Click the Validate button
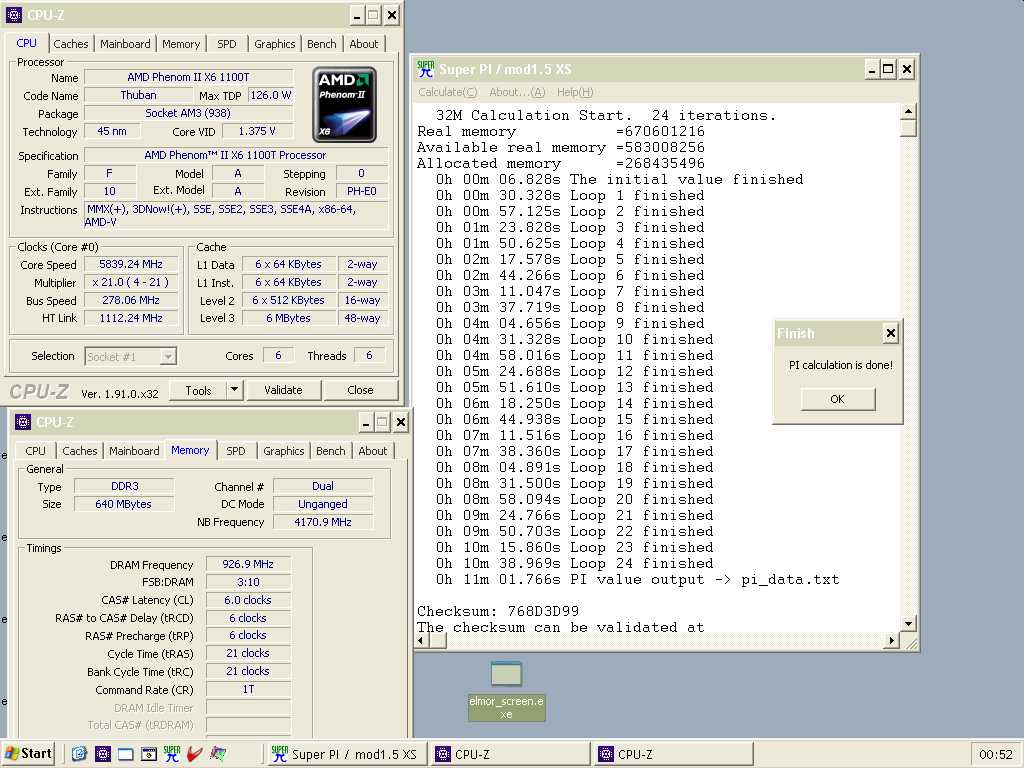 (x=283, y=391)
